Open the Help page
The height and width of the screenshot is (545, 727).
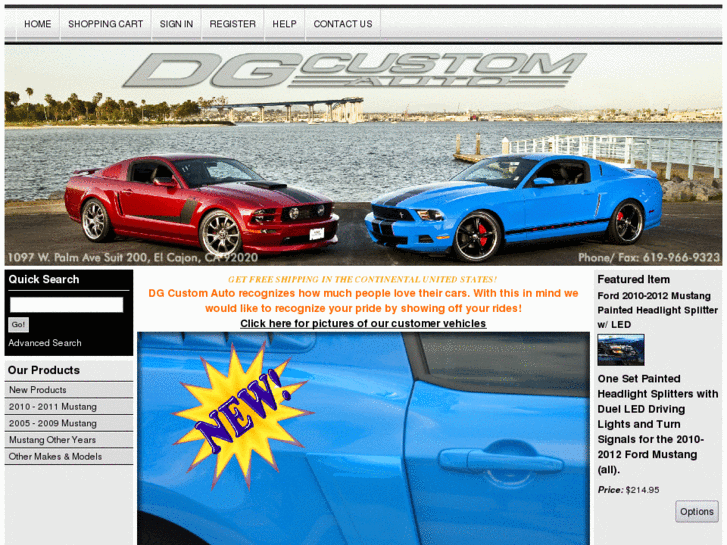click(x=284, y=24)
